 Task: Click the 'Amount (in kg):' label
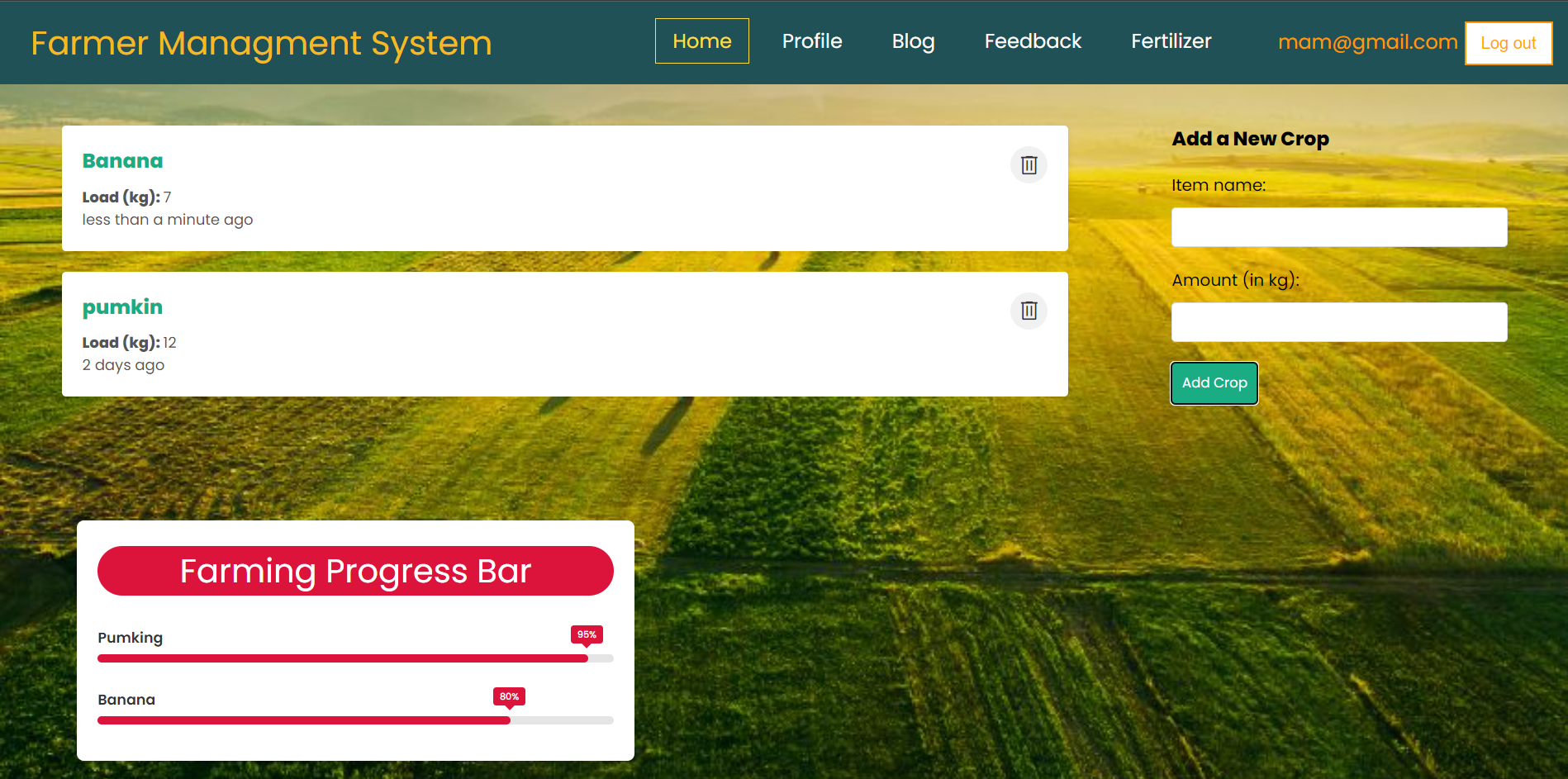pyautogui.click(x=1236, y=280)
